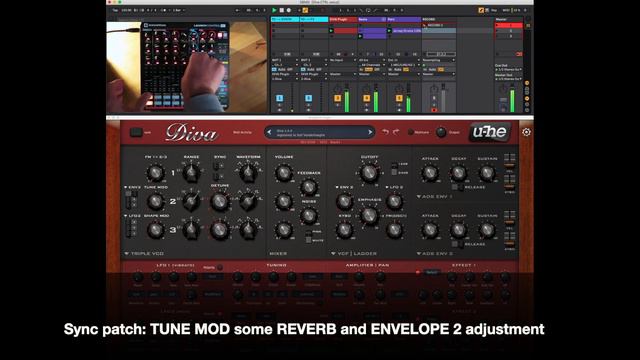This screenshot has width=640, height=360.
Task: Click the Mixer Feedback knob
Action: click(309, 187)
